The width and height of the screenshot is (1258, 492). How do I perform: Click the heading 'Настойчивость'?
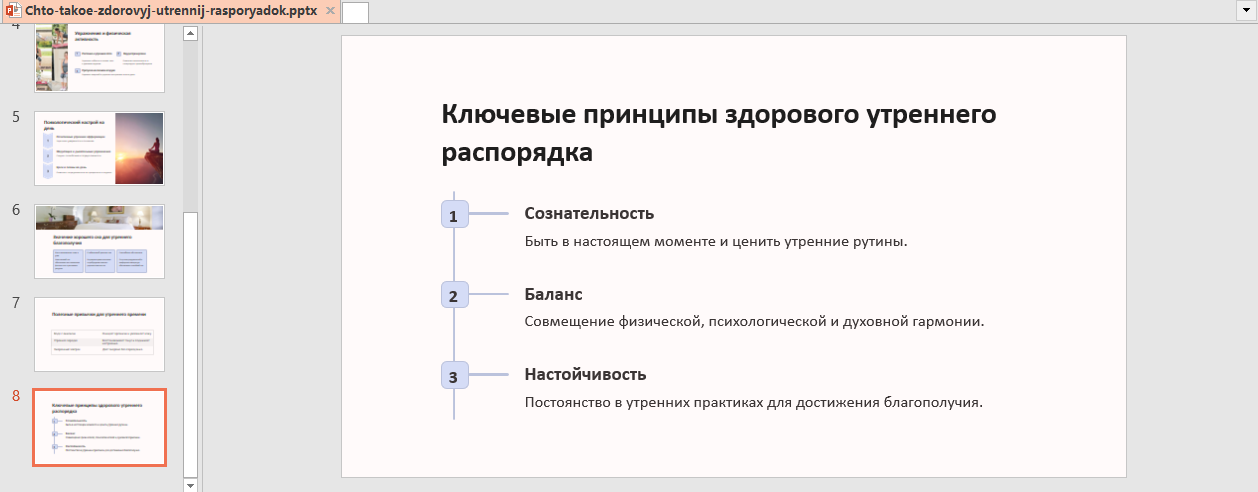[585, 374]
